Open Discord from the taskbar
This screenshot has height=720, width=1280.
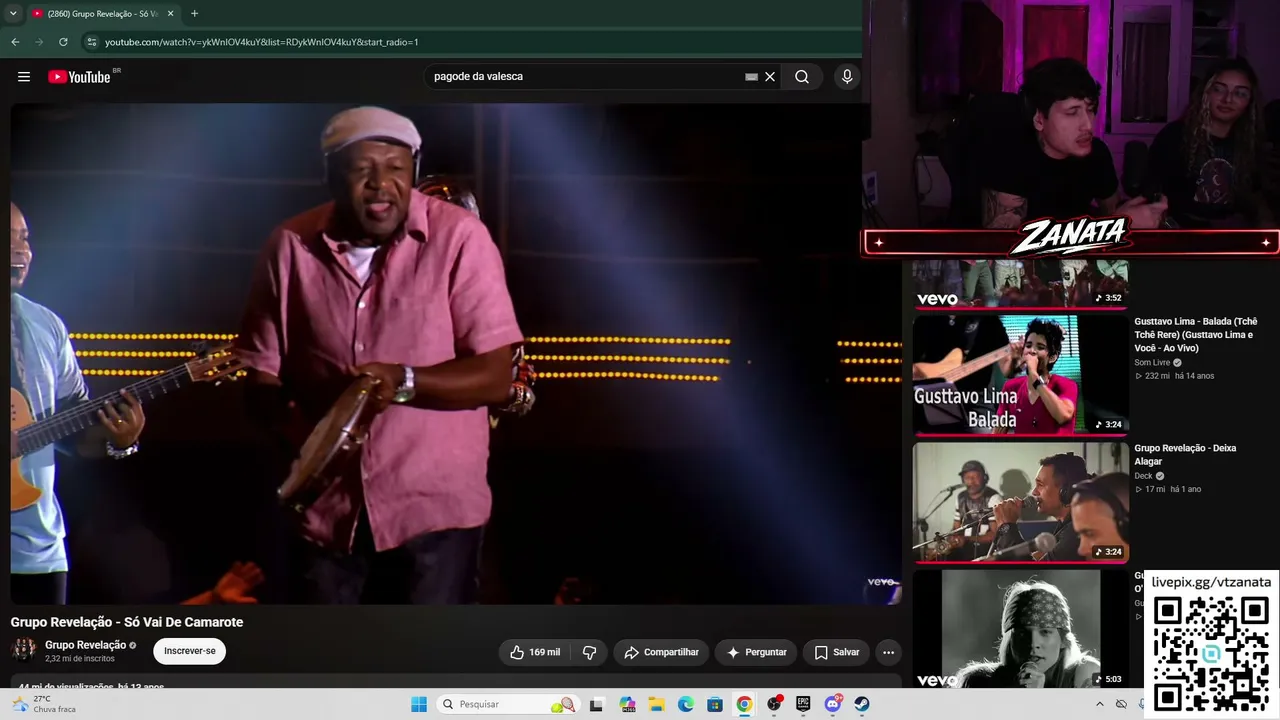[x=833, y=704]
